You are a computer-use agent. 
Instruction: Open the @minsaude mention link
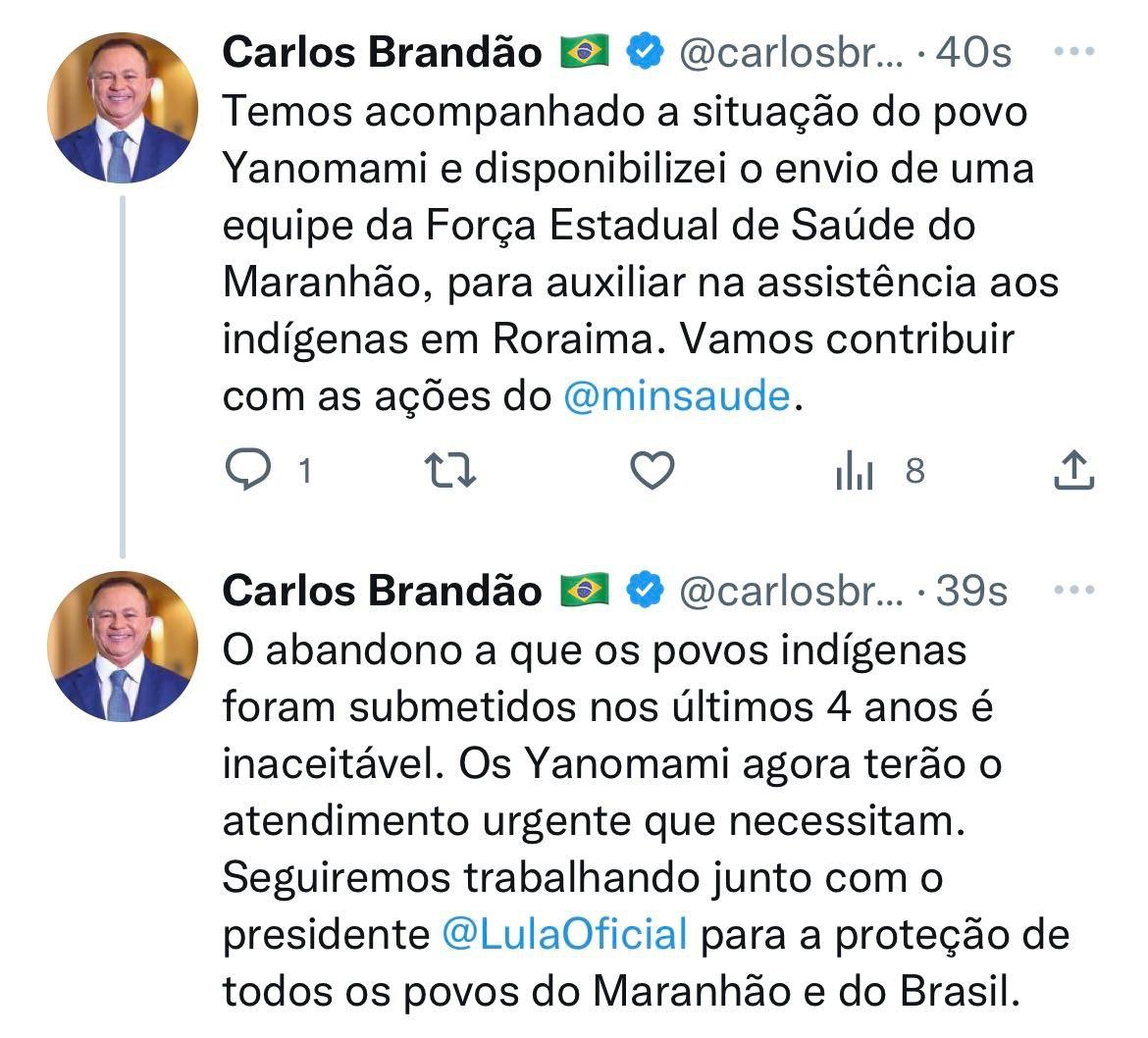click(677, 396)
